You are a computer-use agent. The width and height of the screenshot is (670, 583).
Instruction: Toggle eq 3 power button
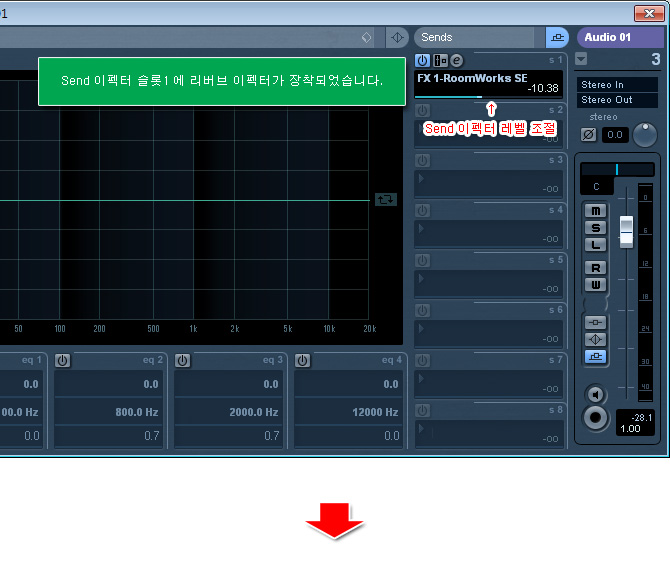point(182,361)
